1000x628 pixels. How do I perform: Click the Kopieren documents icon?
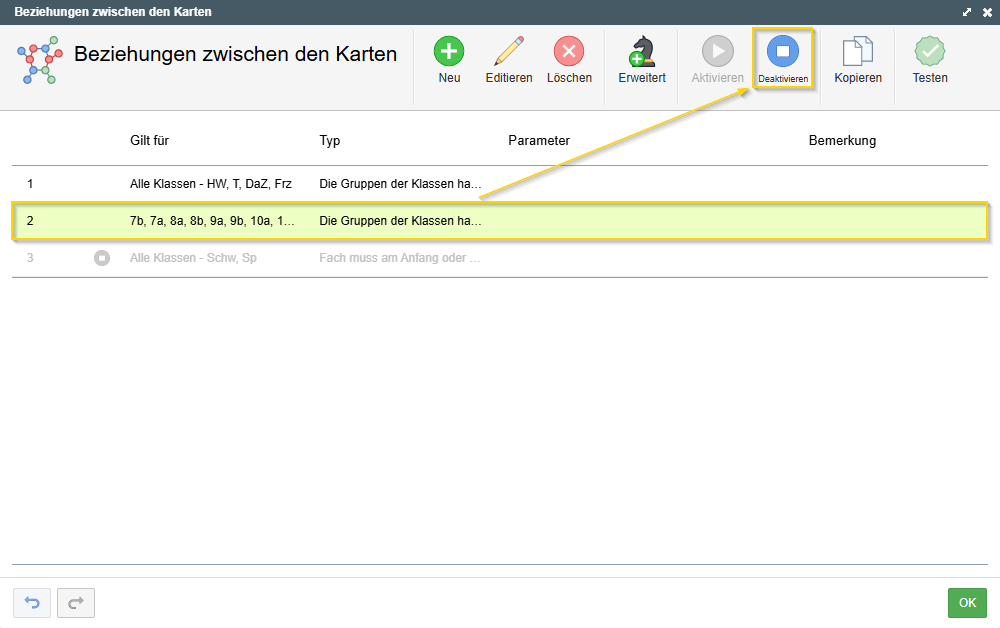(x=858, y=52)
